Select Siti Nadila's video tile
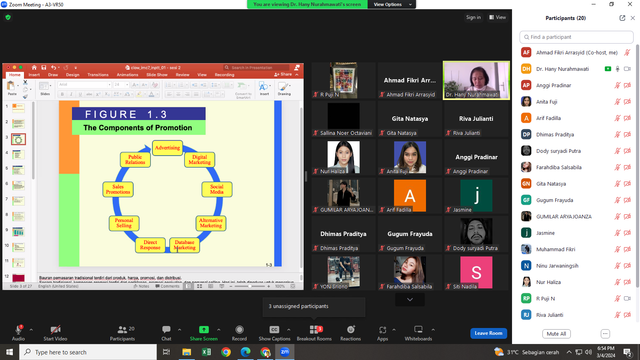Image resolution: width=640 pixels, height=360 pixels. tap(476, 272)
